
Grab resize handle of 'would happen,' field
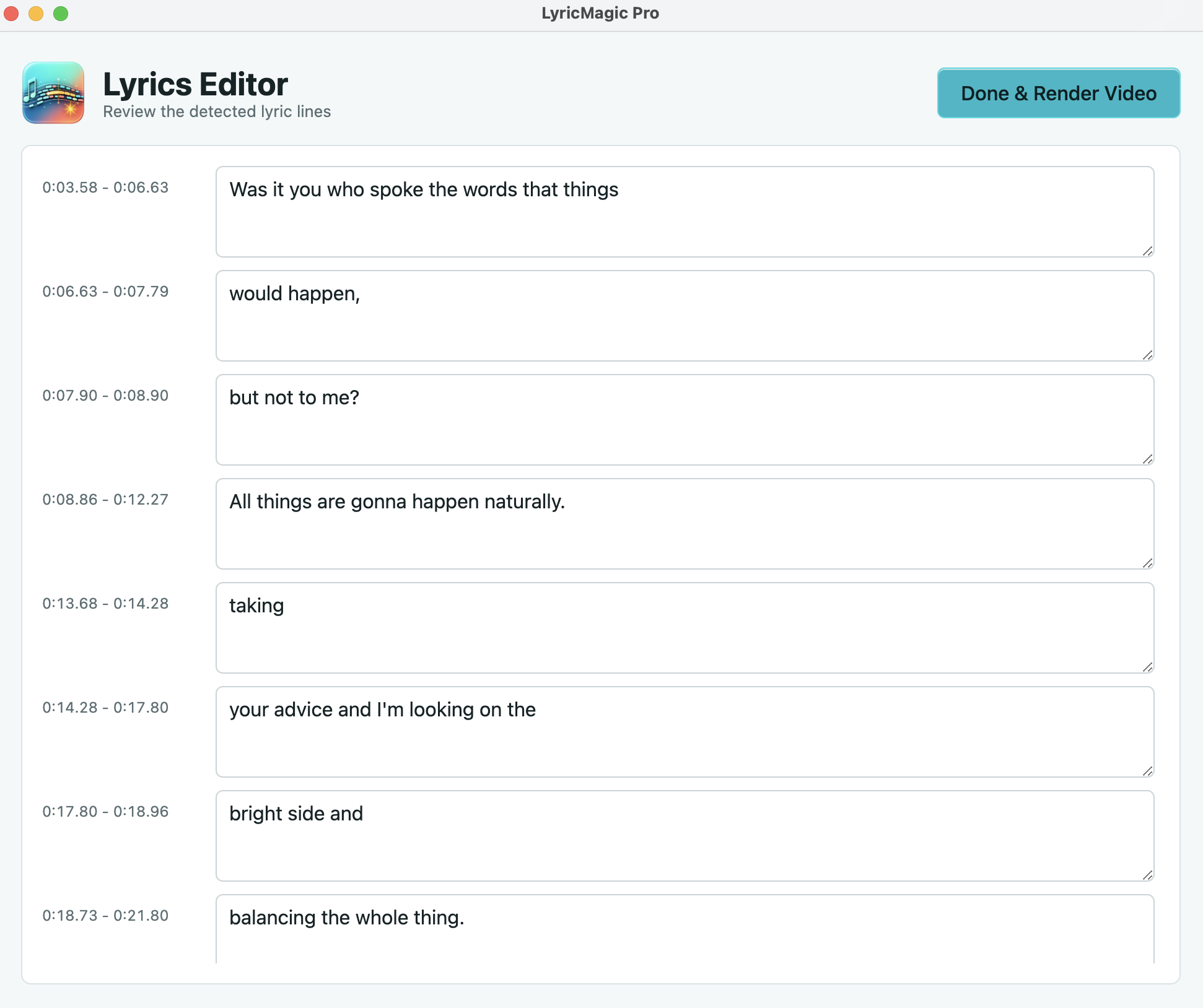[1147, 355]
